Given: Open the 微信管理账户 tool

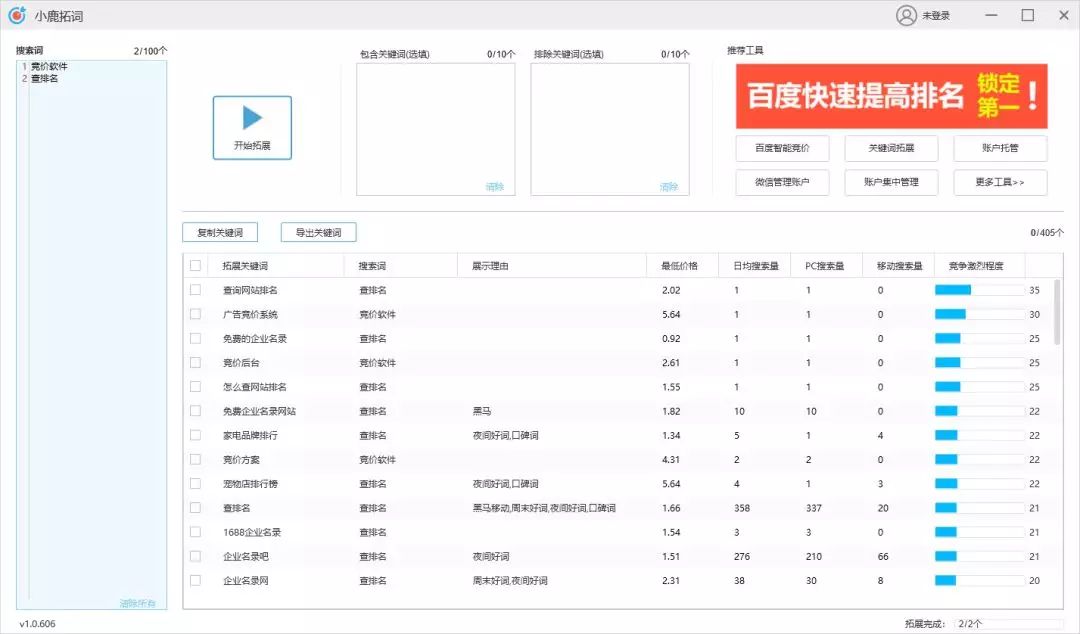Looking at the screenshot, I should (x=782, y=182).
